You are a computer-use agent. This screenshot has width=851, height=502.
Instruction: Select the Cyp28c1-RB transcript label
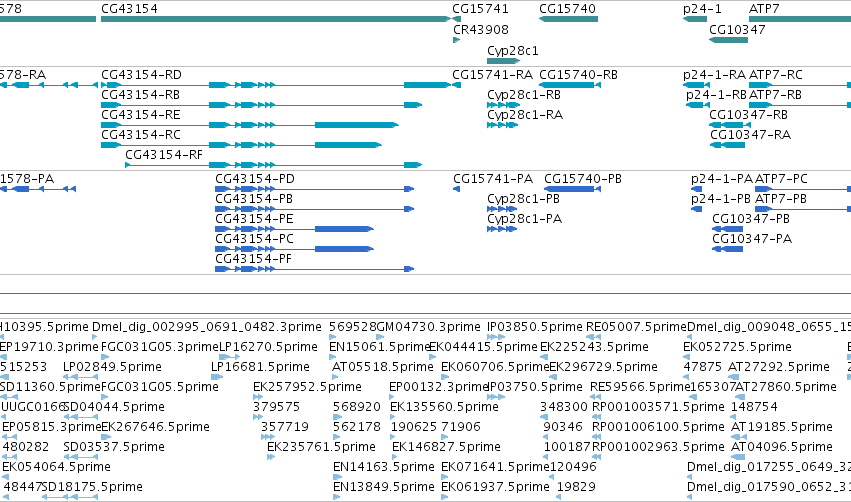(x=524, y=94)
